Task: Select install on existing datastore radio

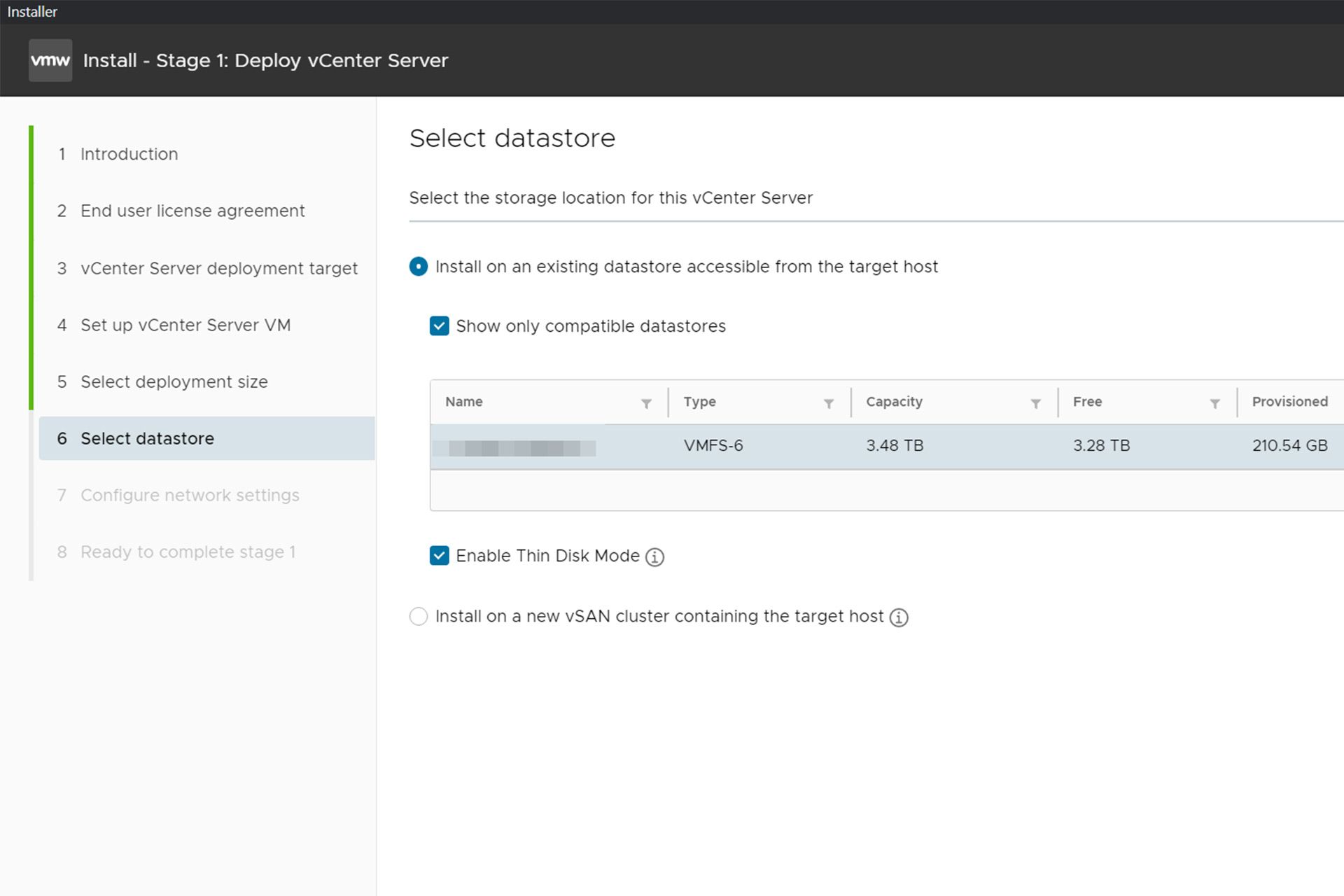Action: click(x=419, y=267)
